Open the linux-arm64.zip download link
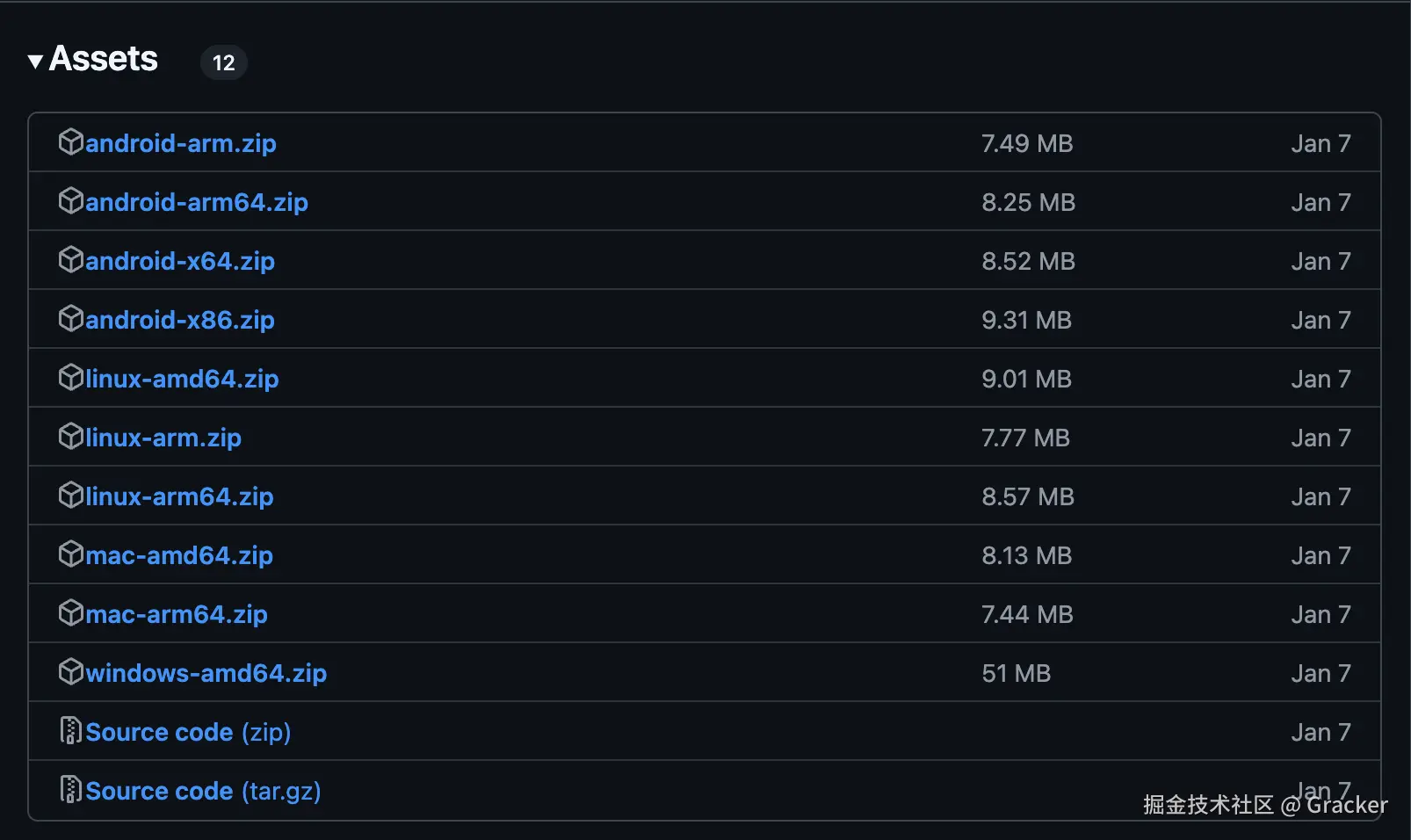Image resolution: width=1411 pixels, height=840 pixels. click(x=179, y=496)
